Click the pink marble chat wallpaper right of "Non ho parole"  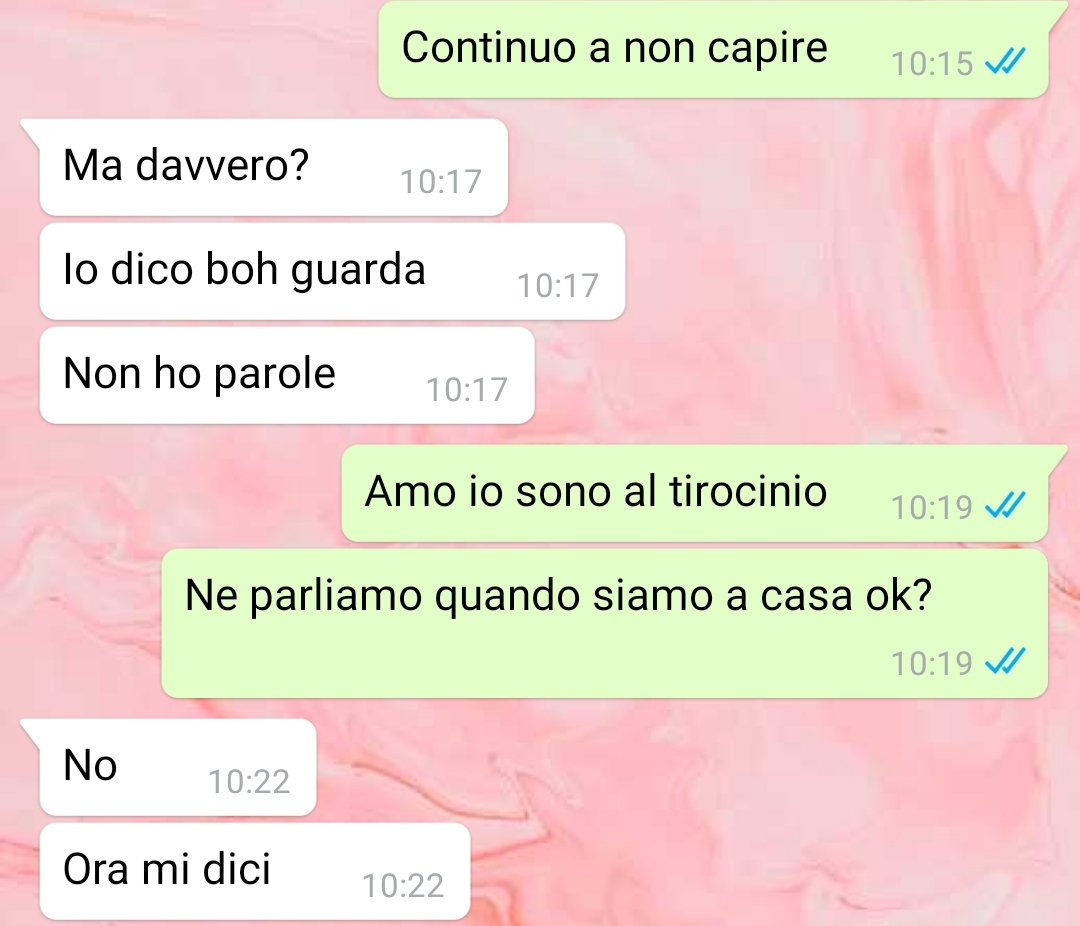[792, 375]
